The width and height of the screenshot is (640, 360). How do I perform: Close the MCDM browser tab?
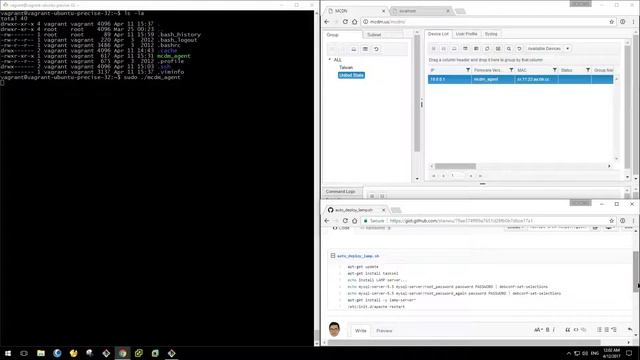[383, 11]
